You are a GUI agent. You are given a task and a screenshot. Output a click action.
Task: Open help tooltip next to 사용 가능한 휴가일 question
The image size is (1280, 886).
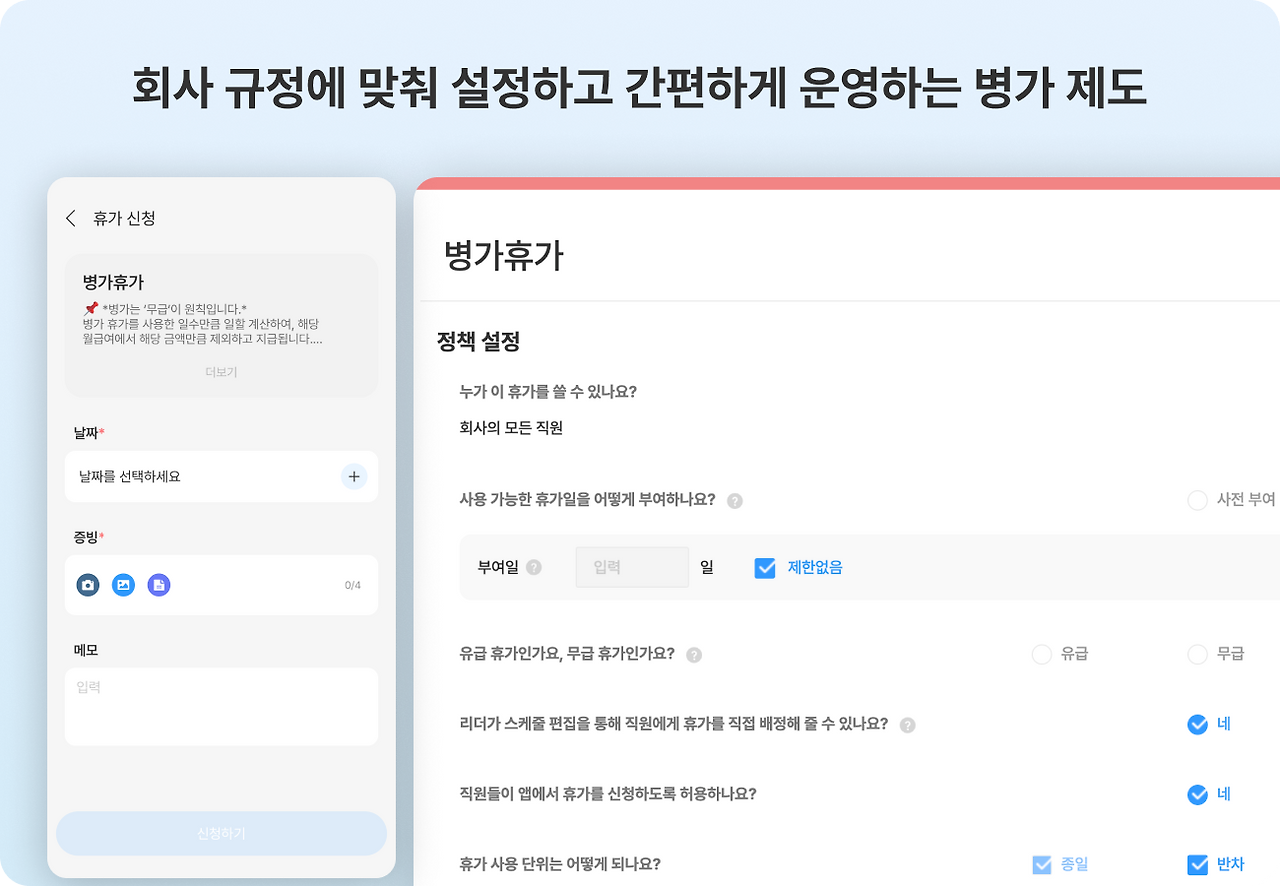pyautogui.click(x=735, y=499)
